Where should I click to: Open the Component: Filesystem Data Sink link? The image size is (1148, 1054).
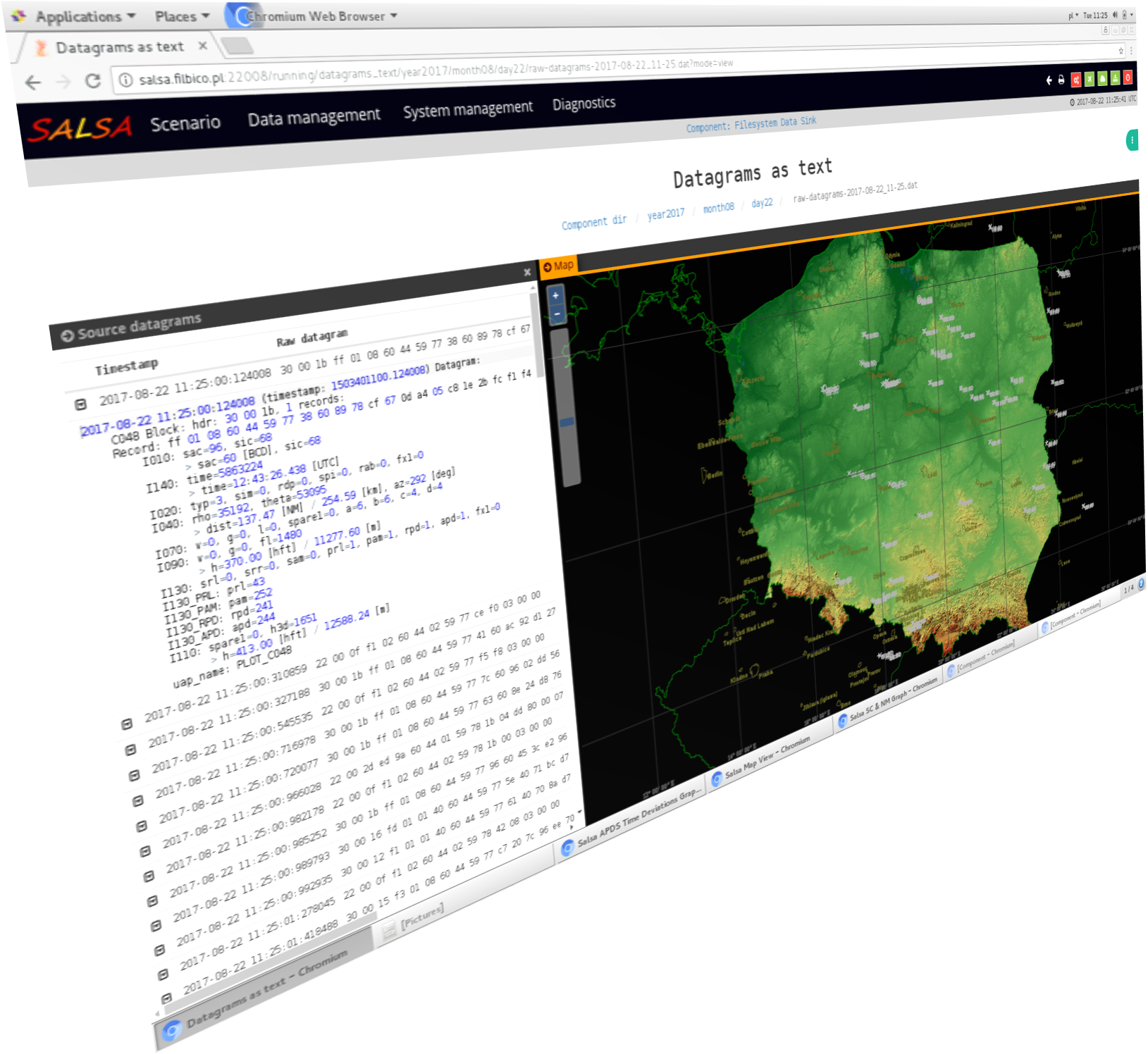751,124
